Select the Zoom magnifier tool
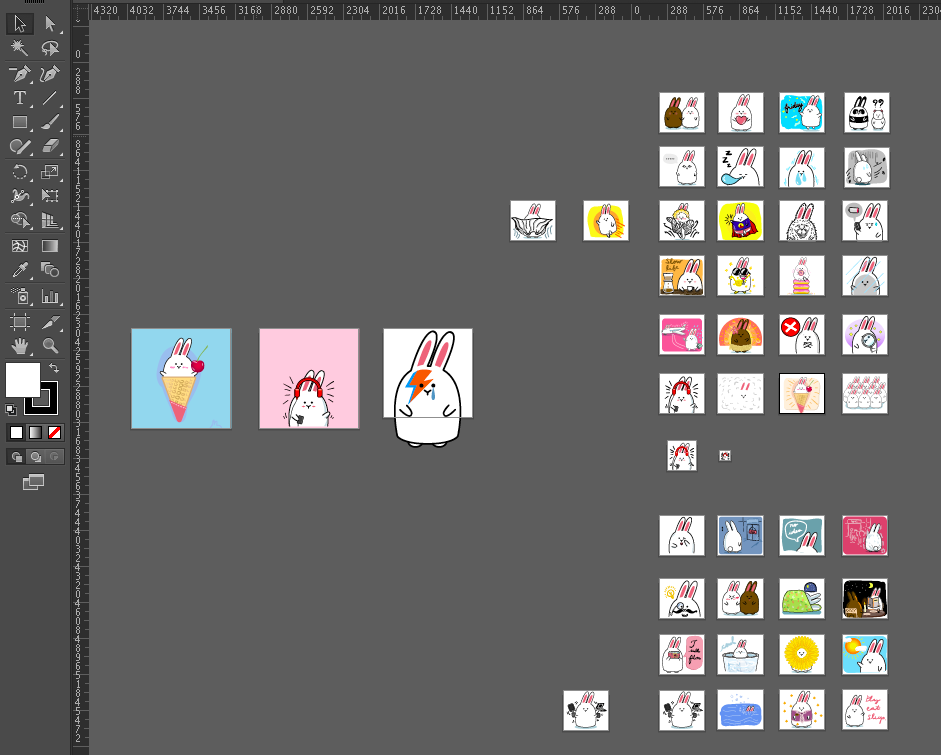Viewport: 941px width, 755px height. [x=50, y=346]
